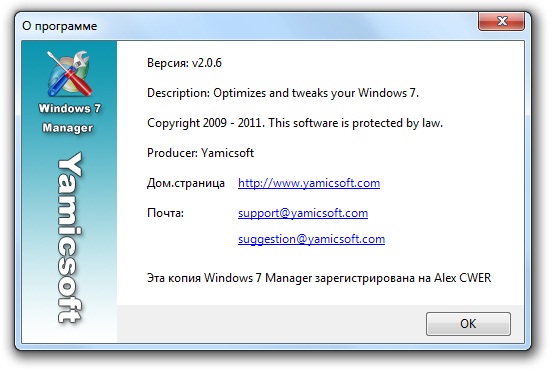Click the Версия: v2.0.6 version text
The height and width of the screenshot is (371, 552).
point(184,63)
